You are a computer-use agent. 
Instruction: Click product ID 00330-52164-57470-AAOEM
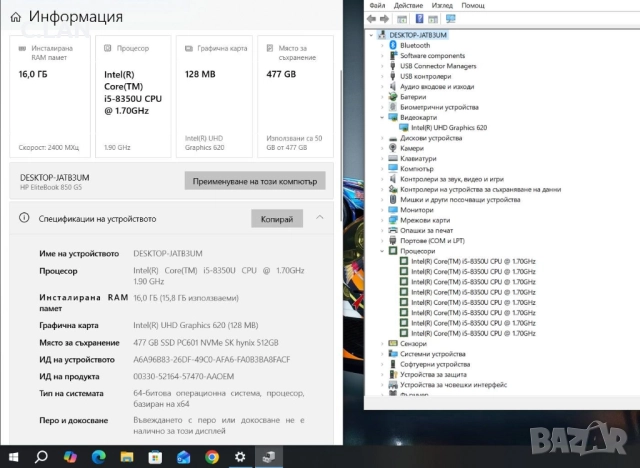[x=184, y=376]
